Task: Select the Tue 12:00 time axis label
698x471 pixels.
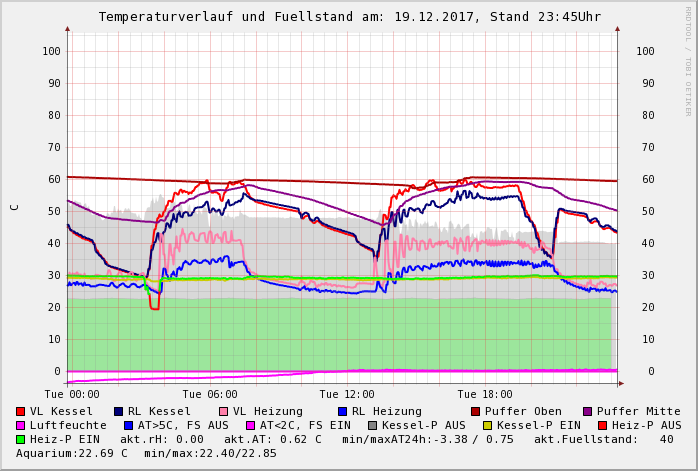Action: 347,394
